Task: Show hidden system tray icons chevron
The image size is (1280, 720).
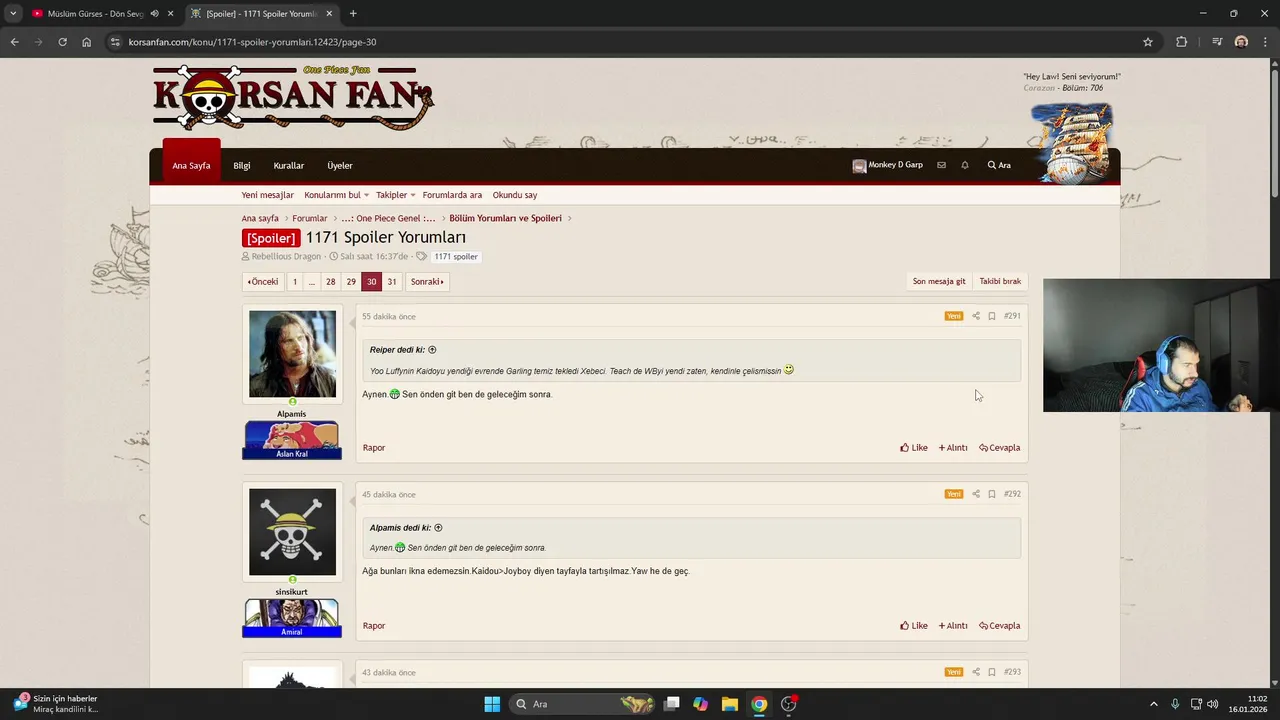Action: [x=1153, y=704]
